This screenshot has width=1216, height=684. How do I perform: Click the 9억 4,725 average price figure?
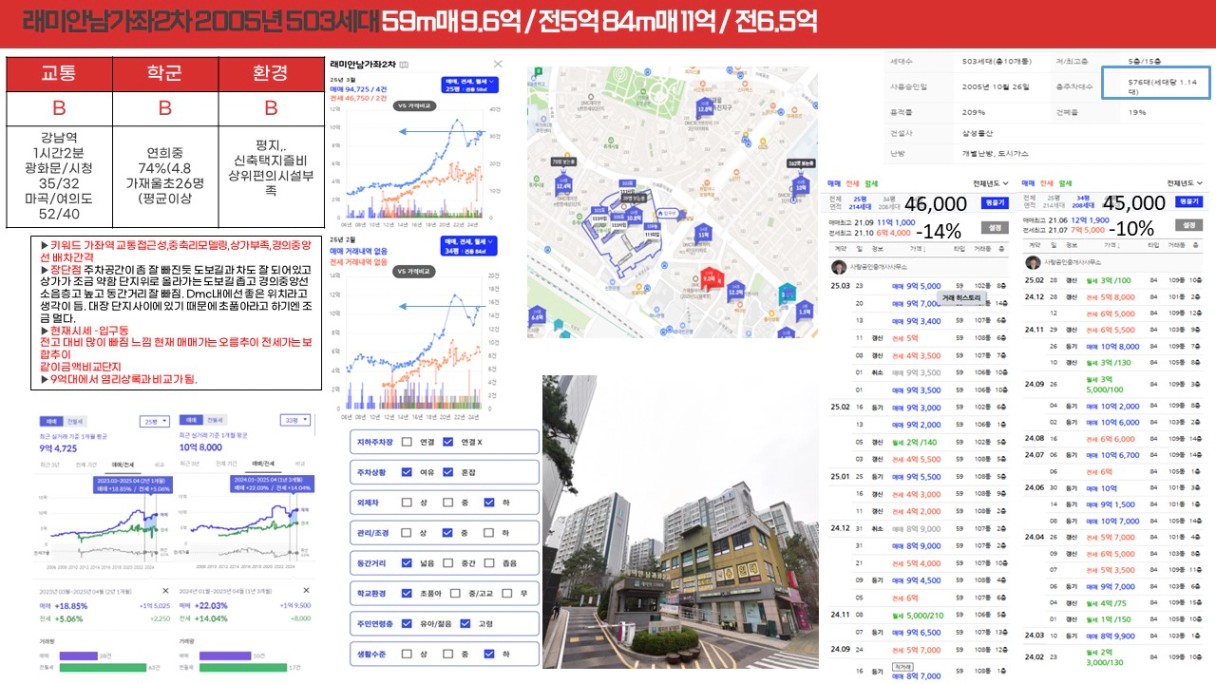coord(60,447)
